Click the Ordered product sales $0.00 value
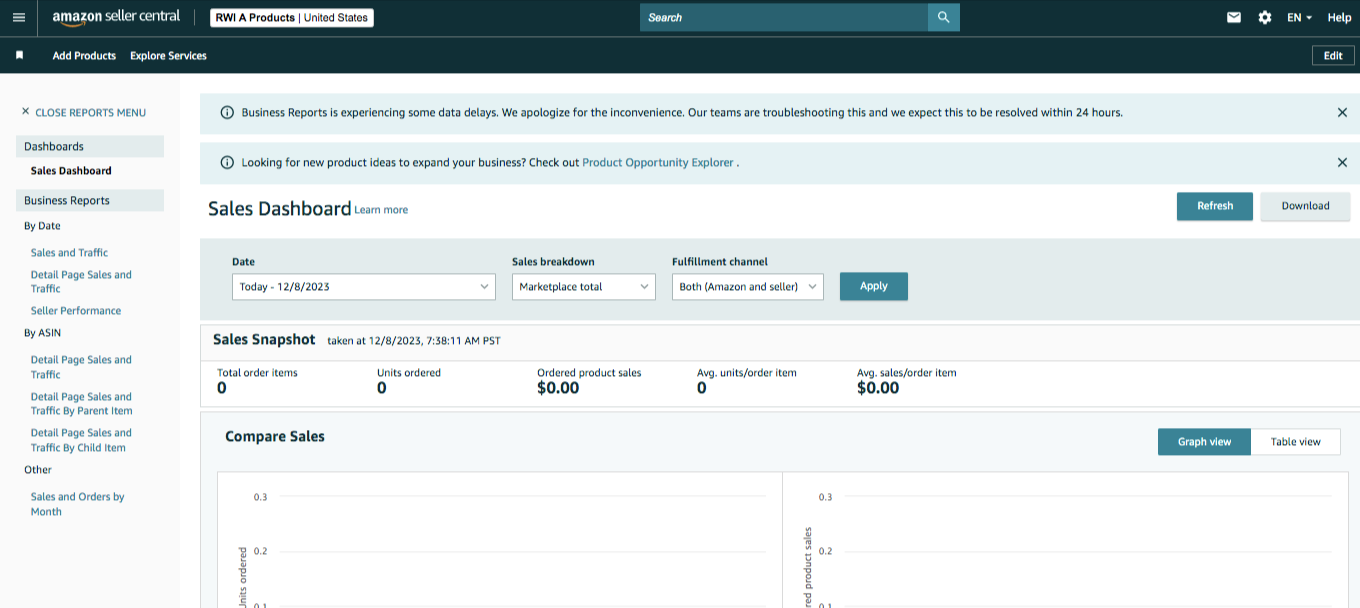 pyautogui.click(x=558, y=388)
